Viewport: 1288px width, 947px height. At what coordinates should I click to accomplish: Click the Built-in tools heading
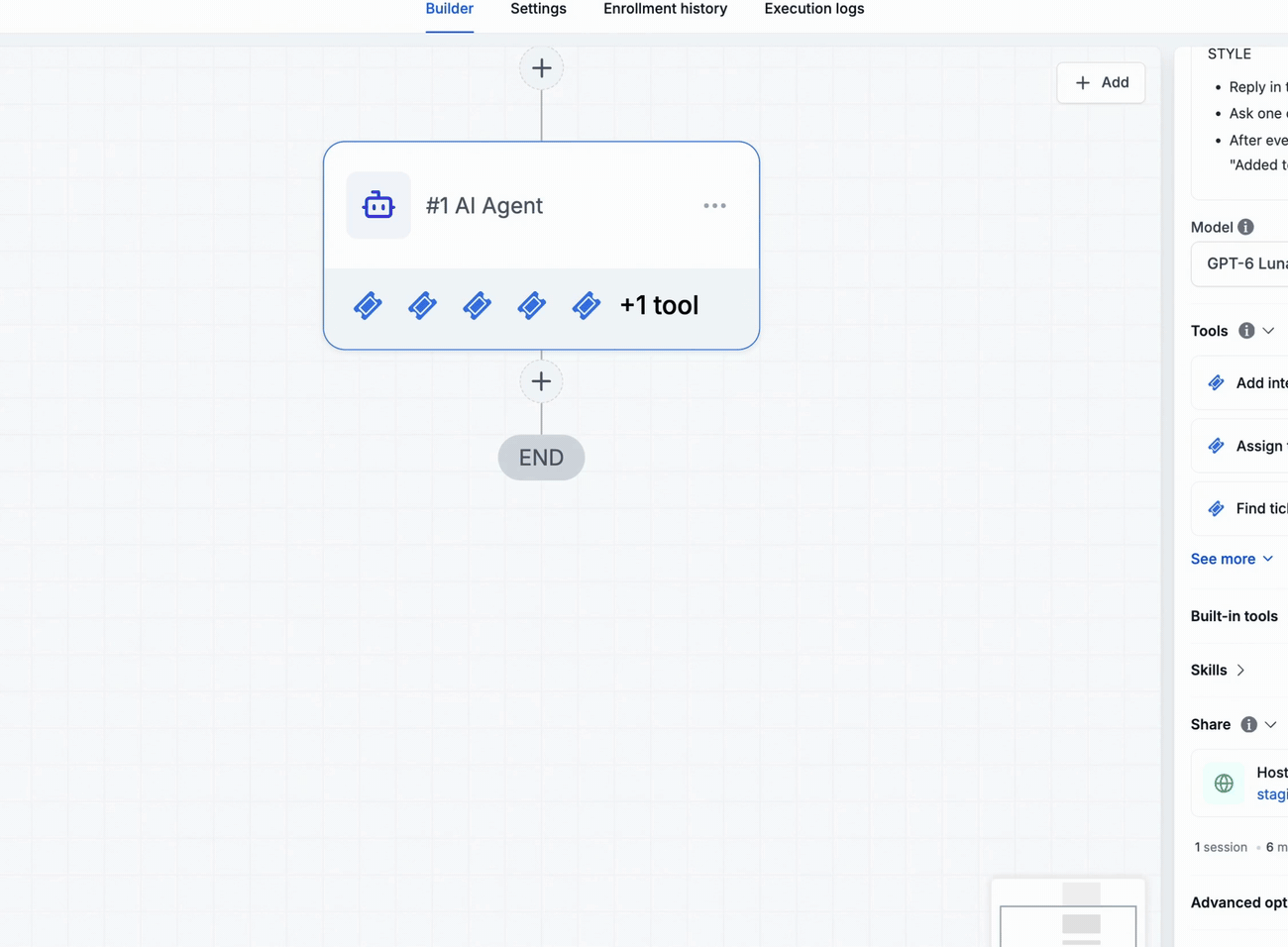pyautogui.click(x=1234, y=616)
